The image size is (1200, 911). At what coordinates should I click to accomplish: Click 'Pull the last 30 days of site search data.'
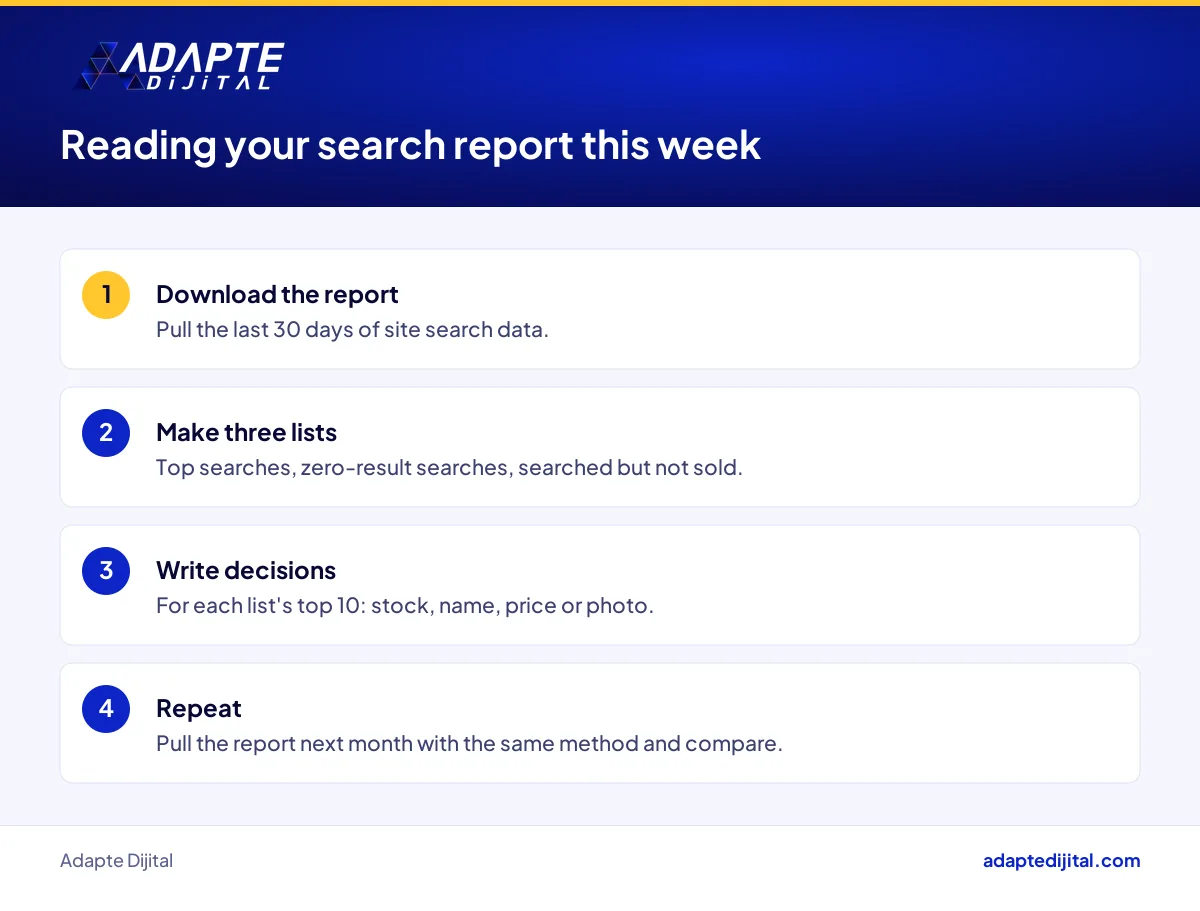coord(352,329)
